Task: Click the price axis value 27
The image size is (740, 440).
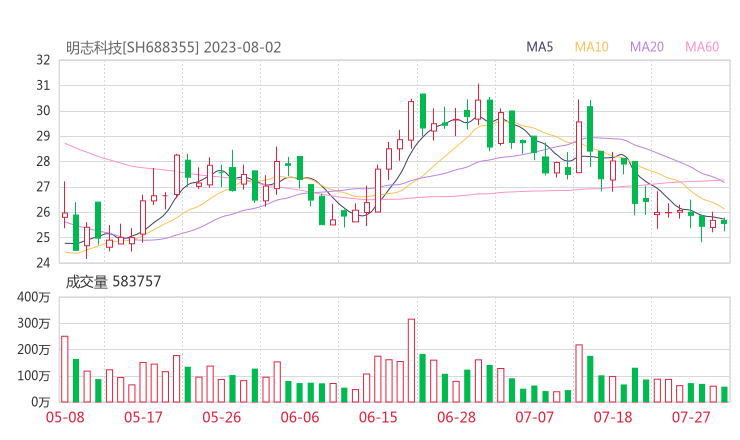Action: pyautogui.click(x=43, y=187)
